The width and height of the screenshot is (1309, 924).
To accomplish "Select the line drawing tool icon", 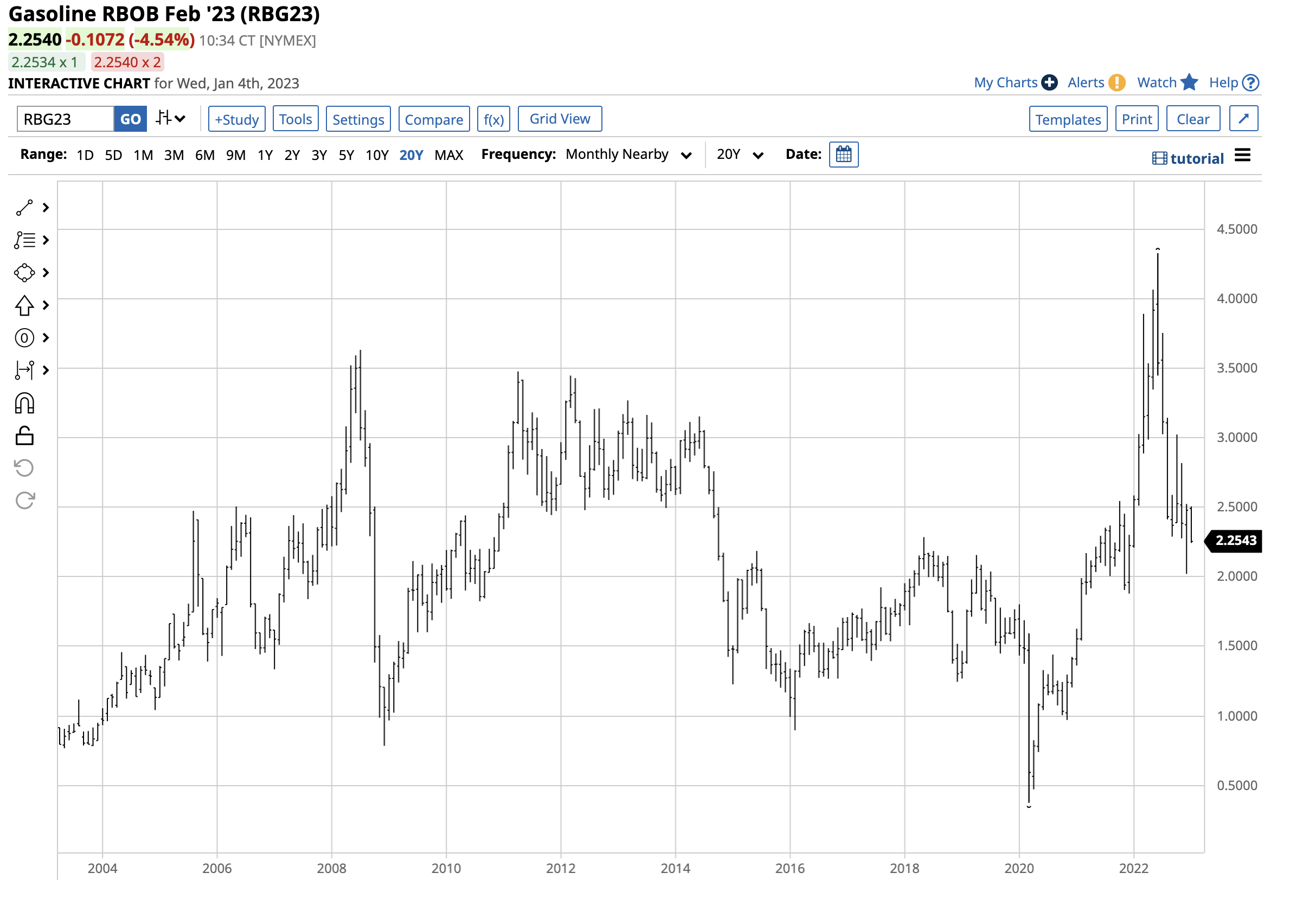I will click(x=24, y=208).
